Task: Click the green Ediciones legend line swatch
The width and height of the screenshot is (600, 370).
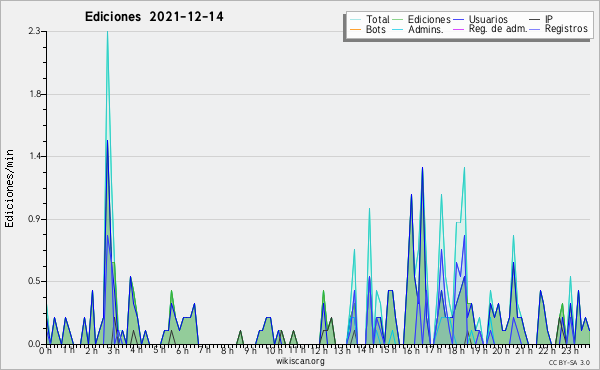Action: click(x=398, y=19)
